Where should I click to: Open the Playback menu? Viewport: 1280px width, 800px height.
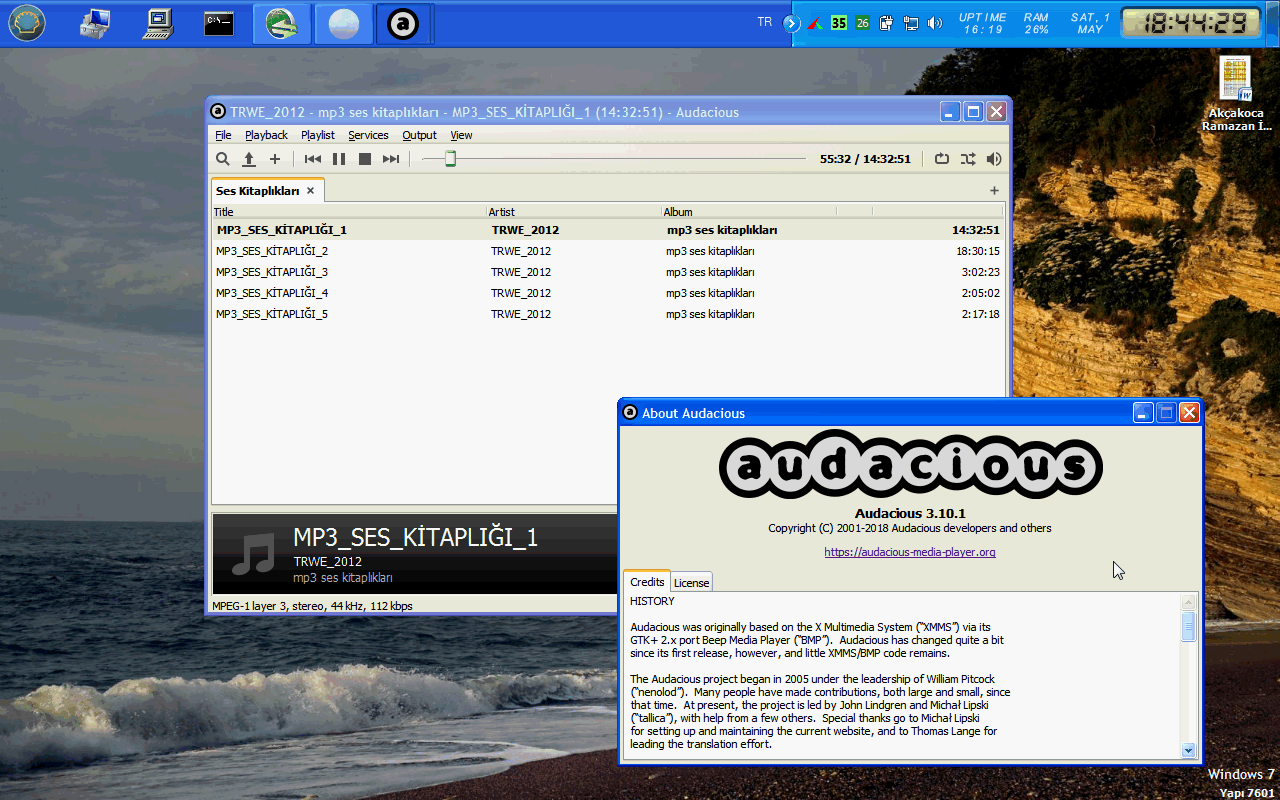point(266,135)
